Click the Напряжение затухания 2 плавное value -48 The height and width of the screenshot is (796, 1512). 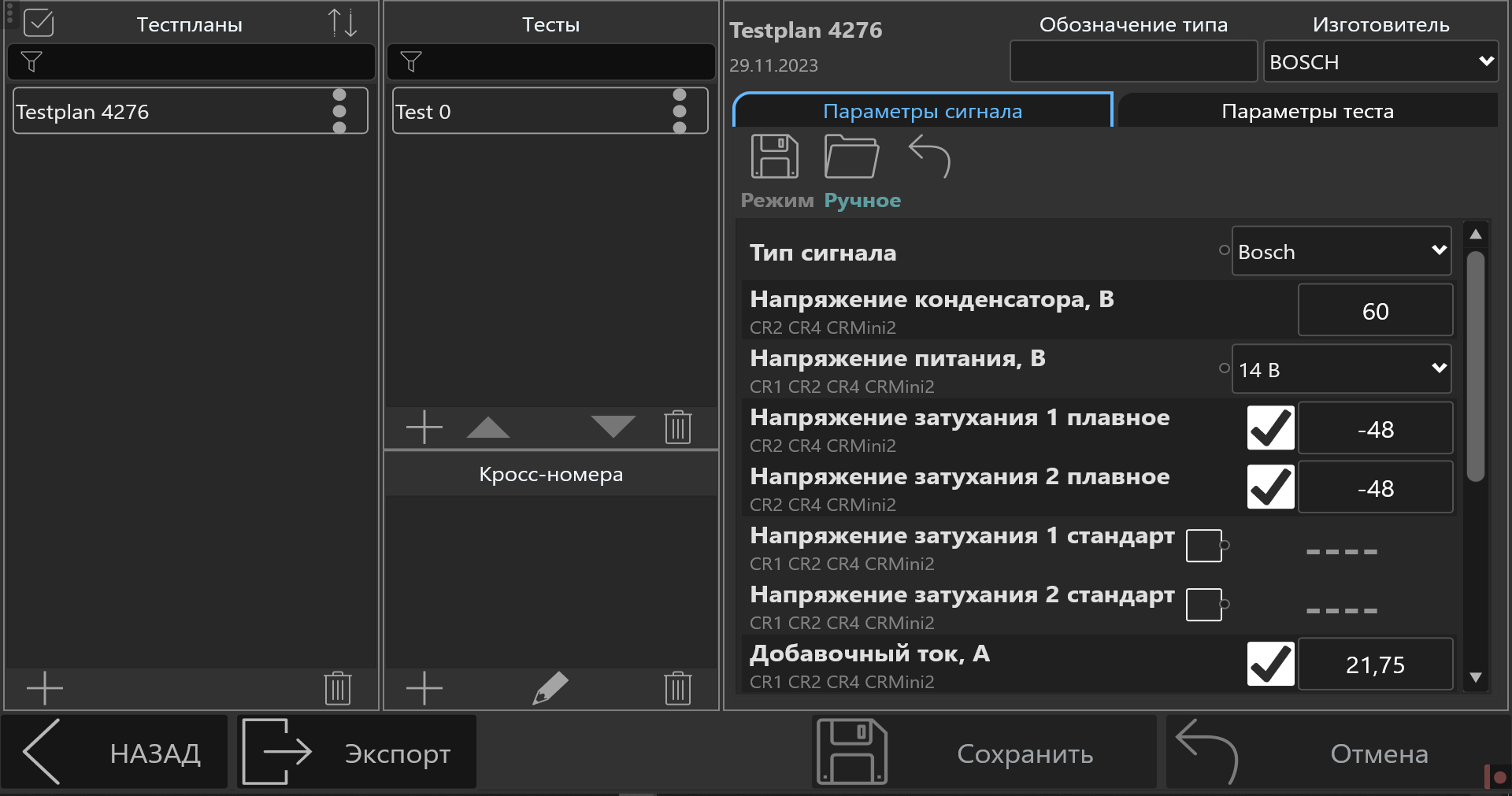(x=1376, y=487)
